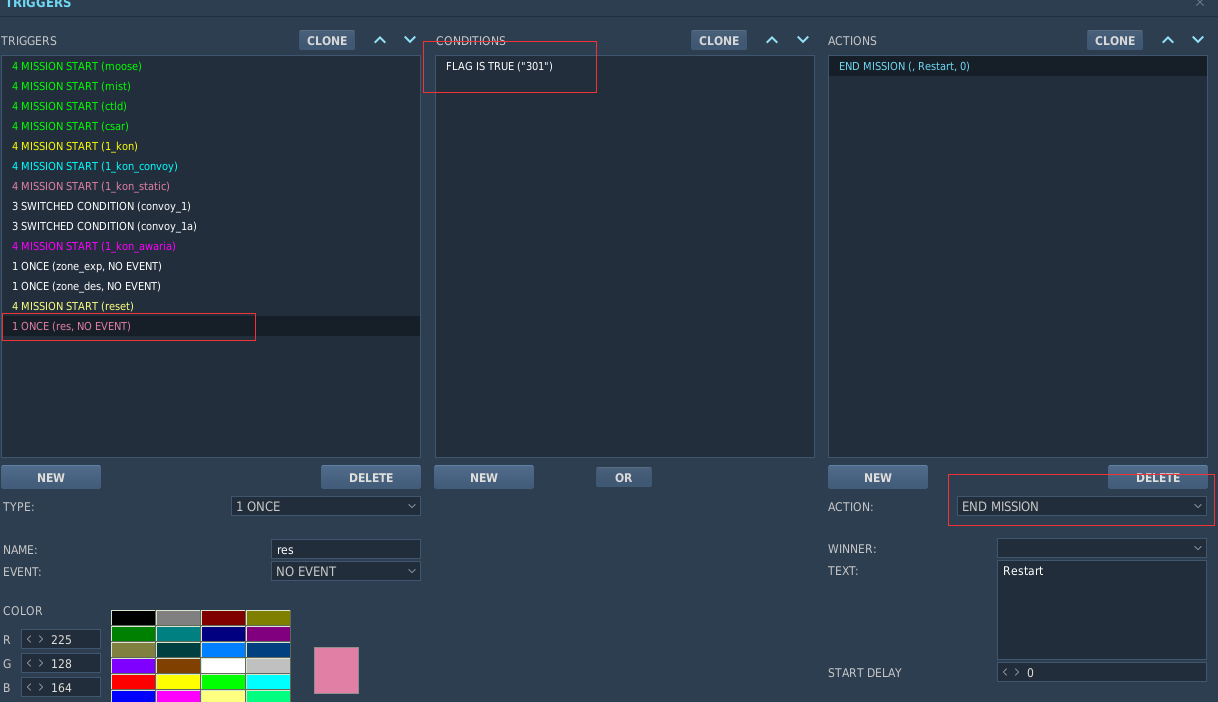Increase START DELAY with right arrow
1218x702 pixels.
pos(1017,673)
